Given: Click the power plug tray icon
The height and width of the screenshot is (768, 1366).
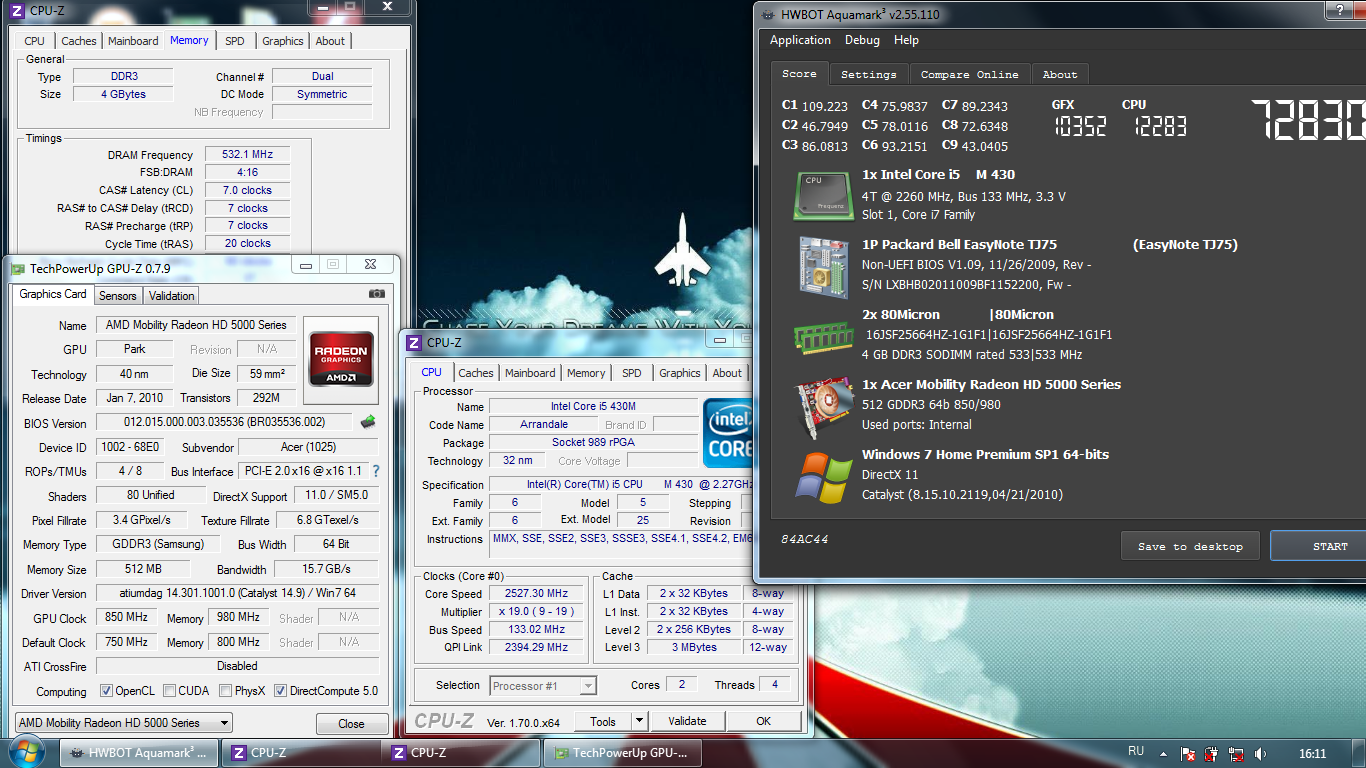Looking at the screenshot, I should pyautogui.click(x=1211, y=753).
